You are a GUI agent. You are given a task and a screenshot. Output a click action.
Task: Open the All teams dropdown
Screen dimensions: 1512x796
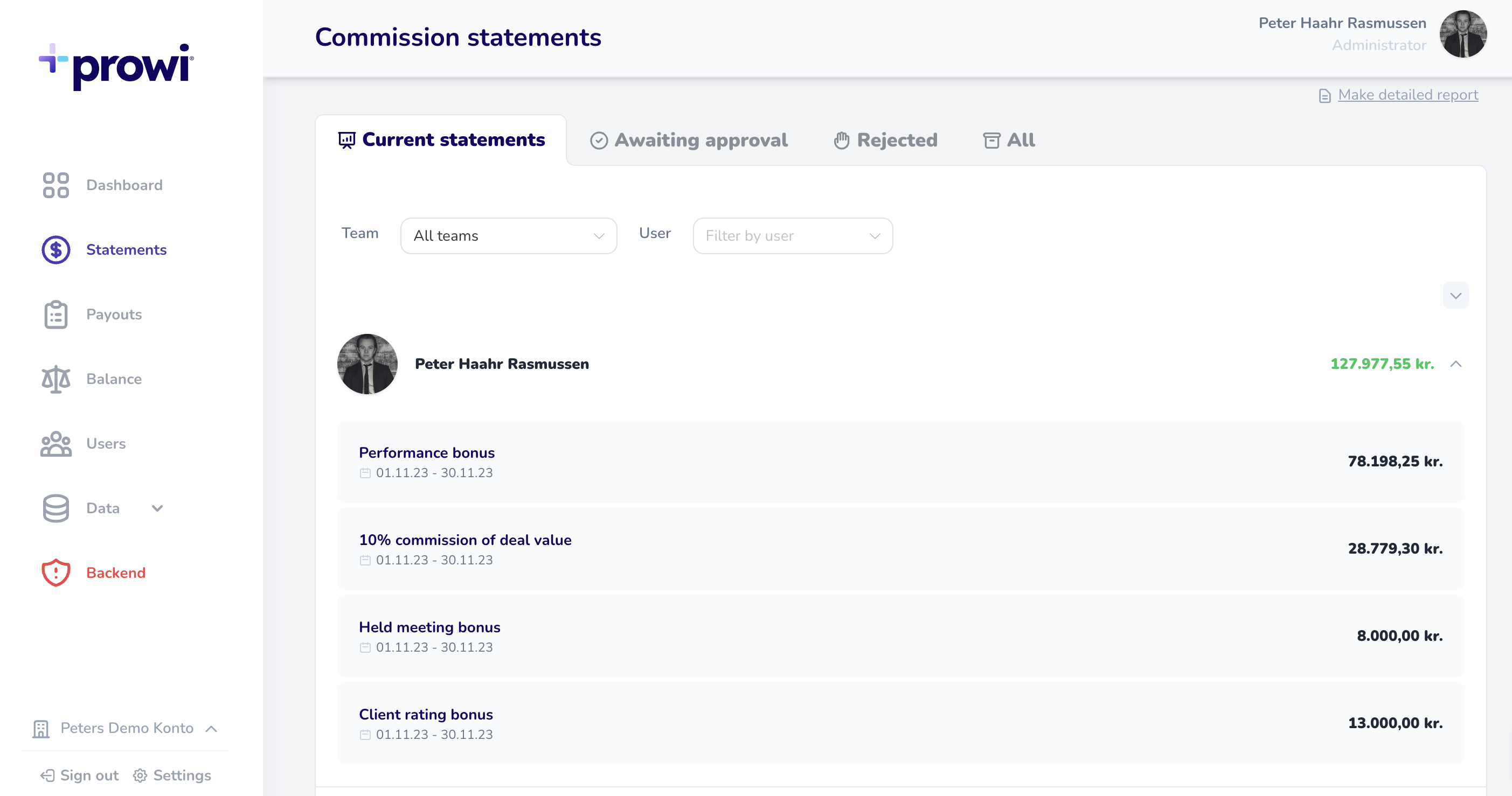508,236
